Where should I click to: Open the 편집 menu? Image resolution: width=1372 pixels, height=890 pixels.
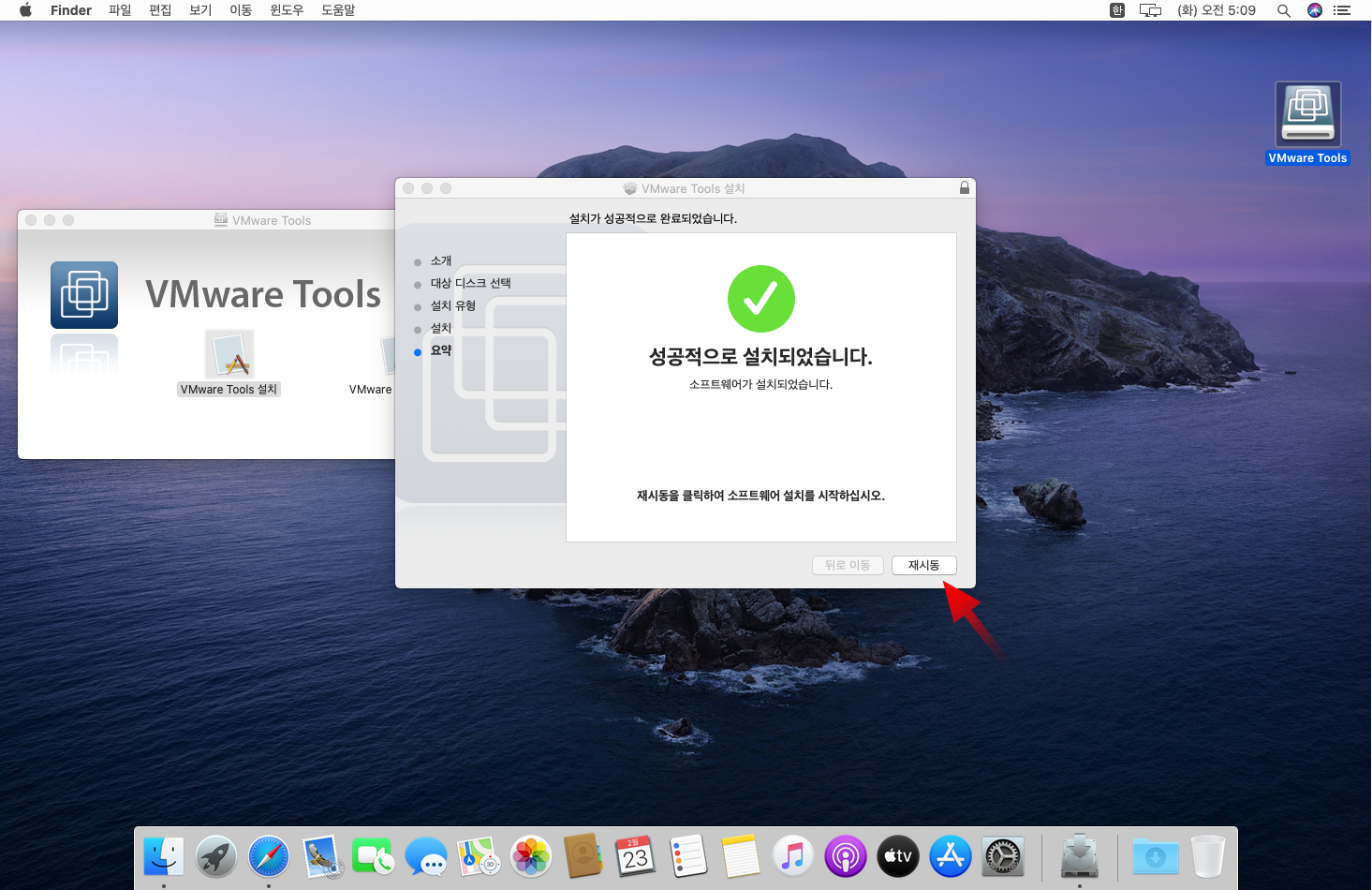[160, 10]
